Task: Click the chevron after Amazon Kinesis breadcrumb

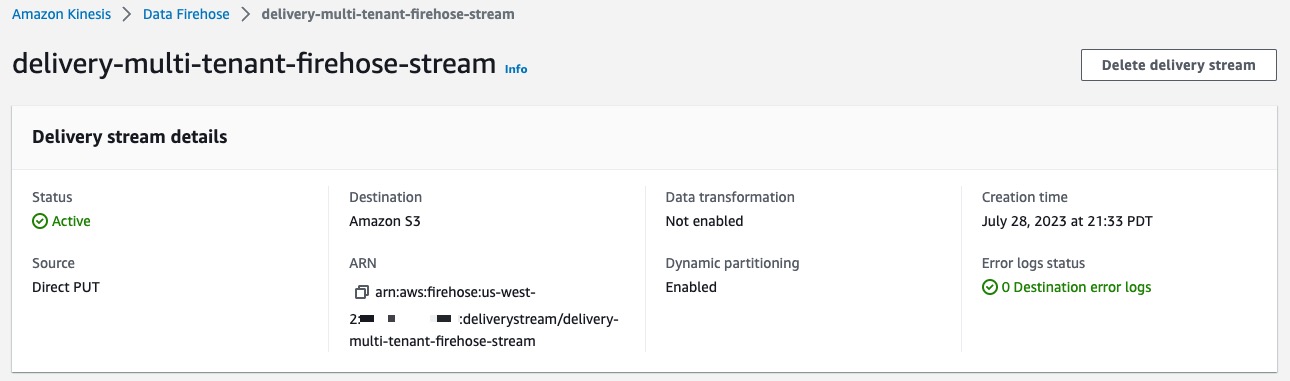Action: point(127,15)
